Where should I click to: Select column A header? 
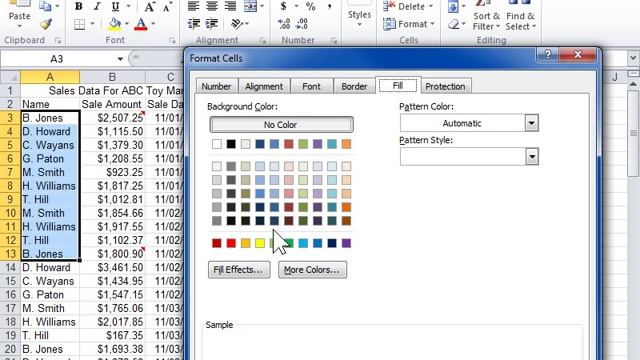[50, 77]
